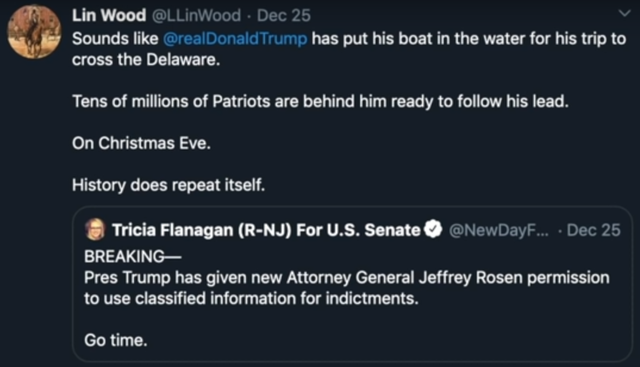Image resolution: width=640 pixels, height=367 pixels.
Task: Click the 'On Christmas Eve.' line
Action: [141, 143]
